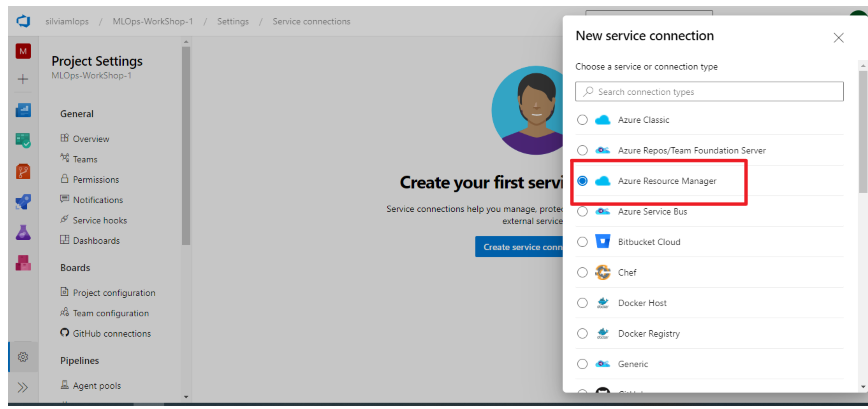Viewport: 868px width, 409px height.
Task: Select the Chef radio button
Action: point(582,272)
